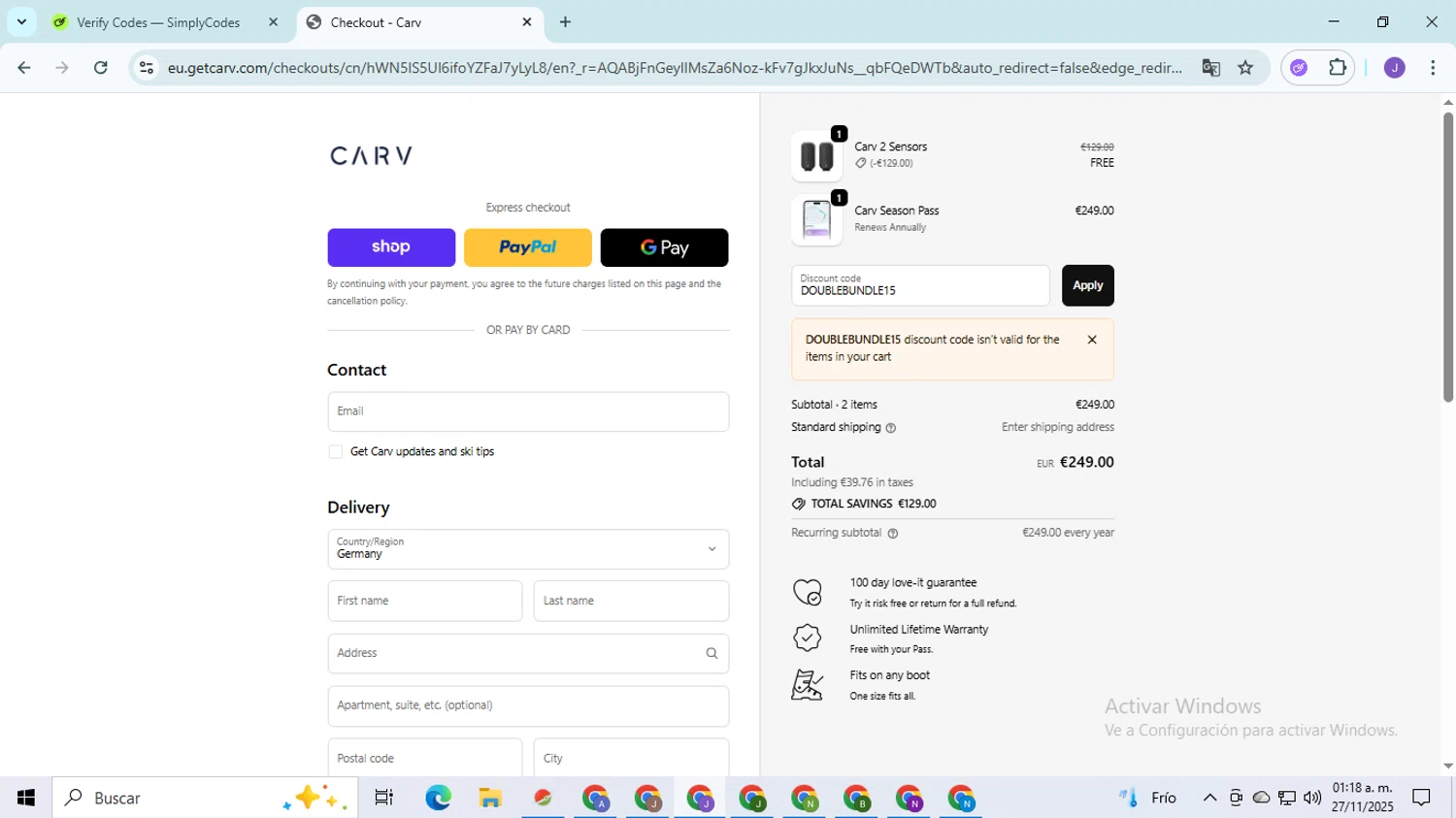Bookmark this page with star
This screenshot has height=818, width=1456.
click(x=1245, y=68)
